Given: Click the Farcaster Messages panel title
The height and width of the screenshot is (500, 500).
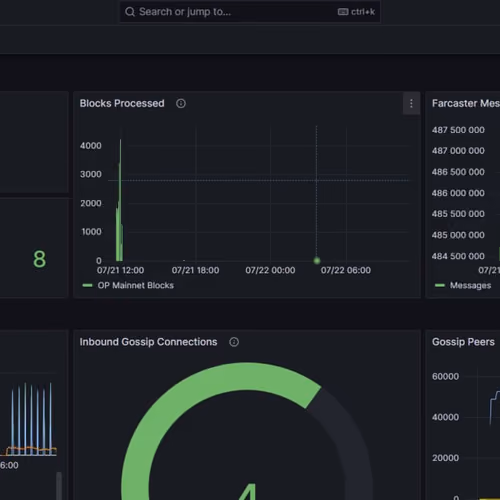Looking at the screenshot, I should (466, 103).
